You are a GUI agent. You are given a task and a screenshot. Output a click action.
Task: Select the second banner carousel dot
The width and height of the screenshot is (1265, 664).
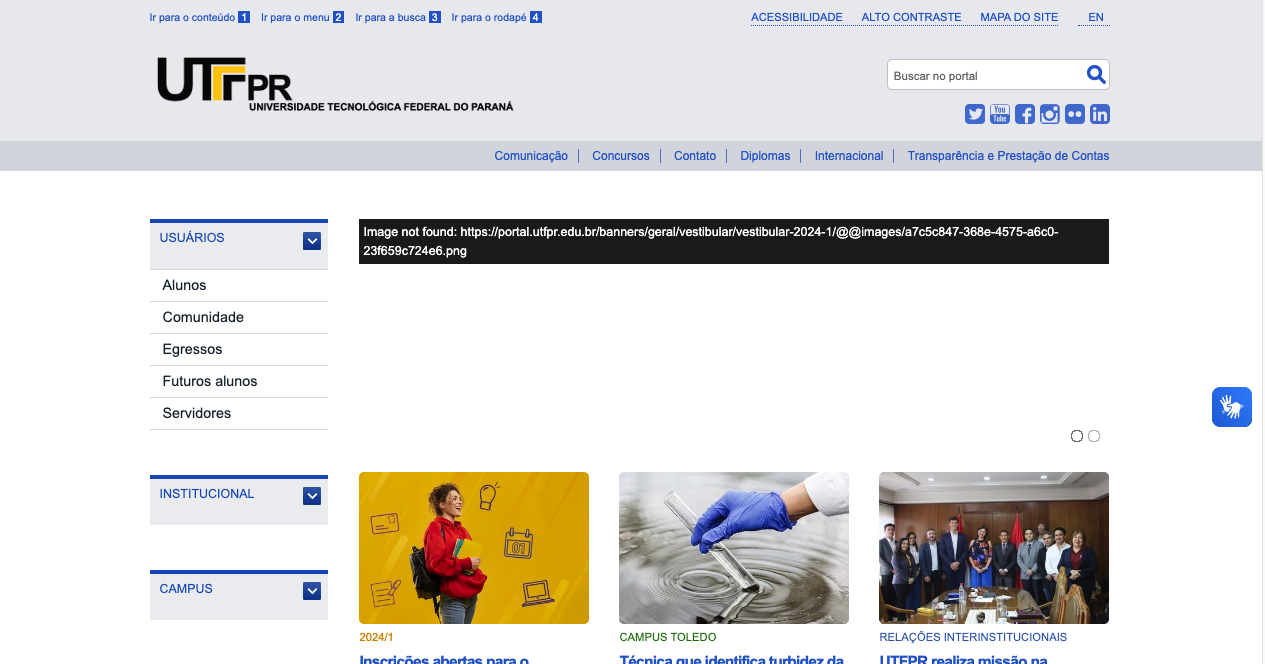click(x=1094, y=436)
